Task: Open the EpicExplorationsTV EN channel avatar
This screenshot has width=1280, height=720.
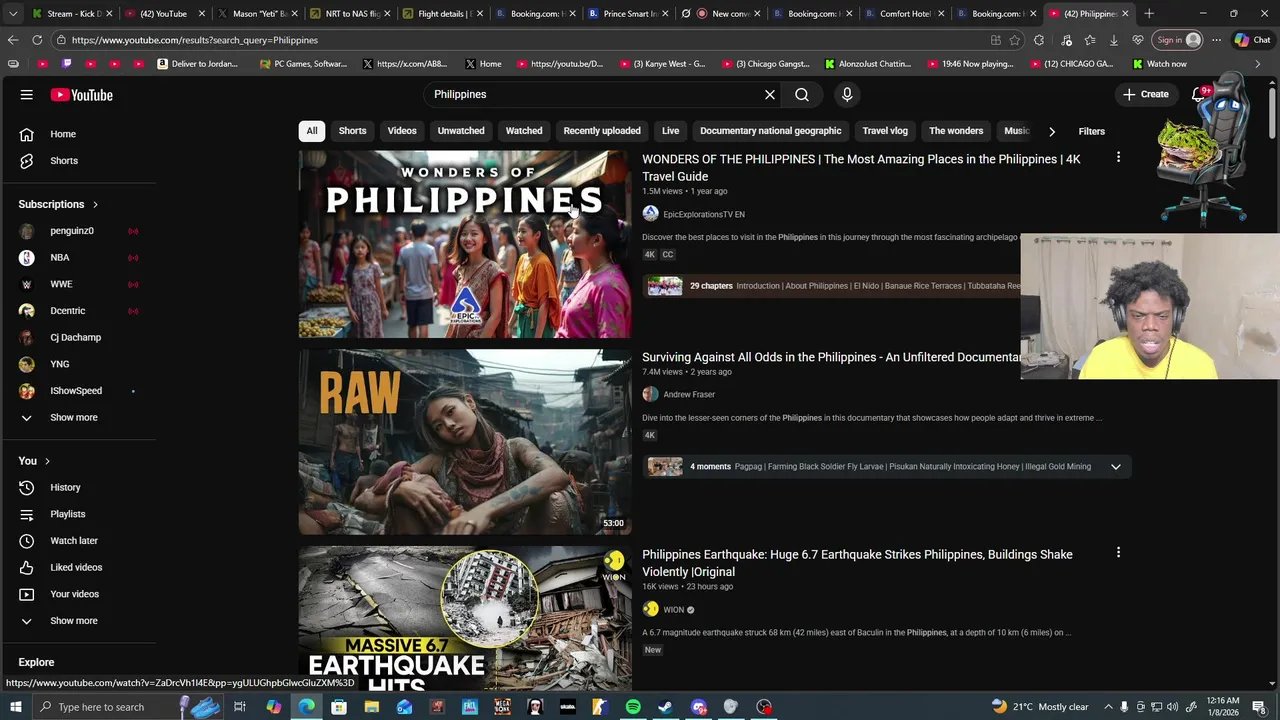Action: coord(650,214)
